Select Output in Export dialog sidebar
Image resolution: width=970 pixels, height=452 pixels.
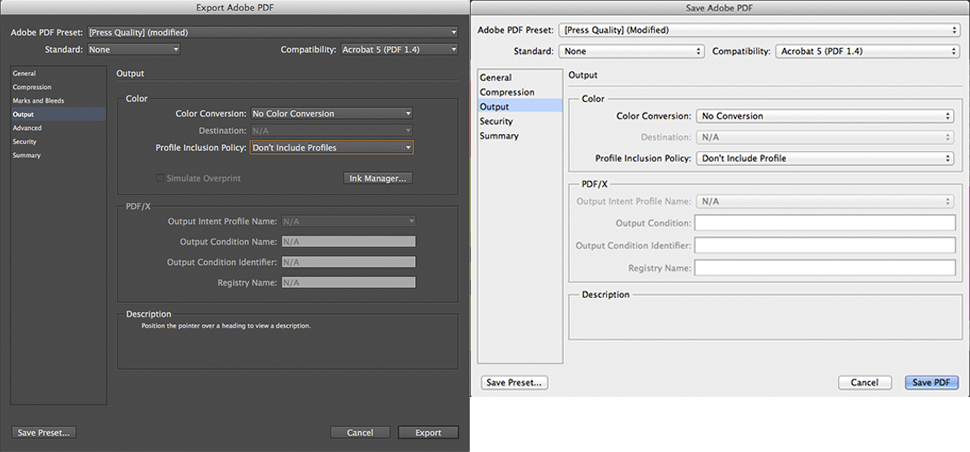[58, 114]
